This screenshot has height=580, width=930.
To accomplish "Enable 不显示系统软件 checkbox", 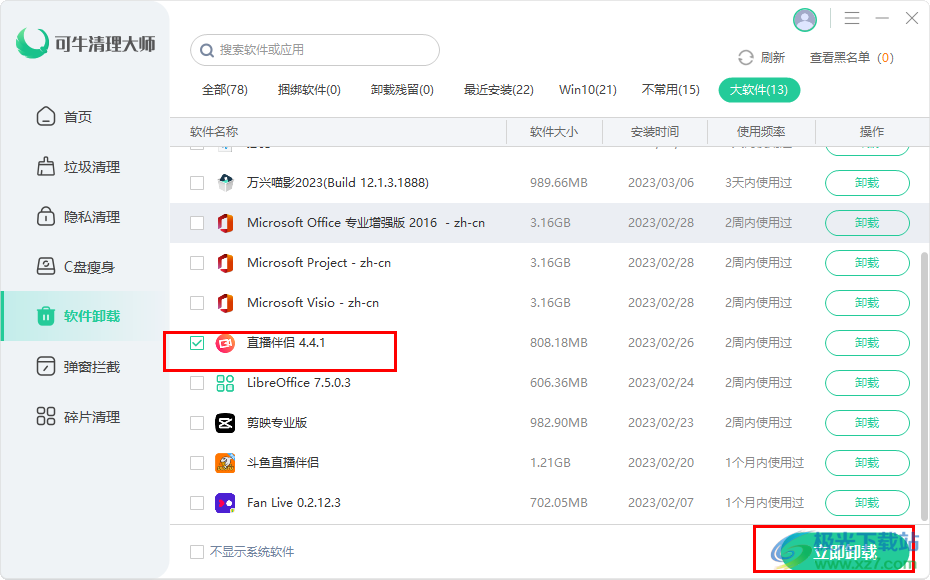I will click(x=197, y=552).
